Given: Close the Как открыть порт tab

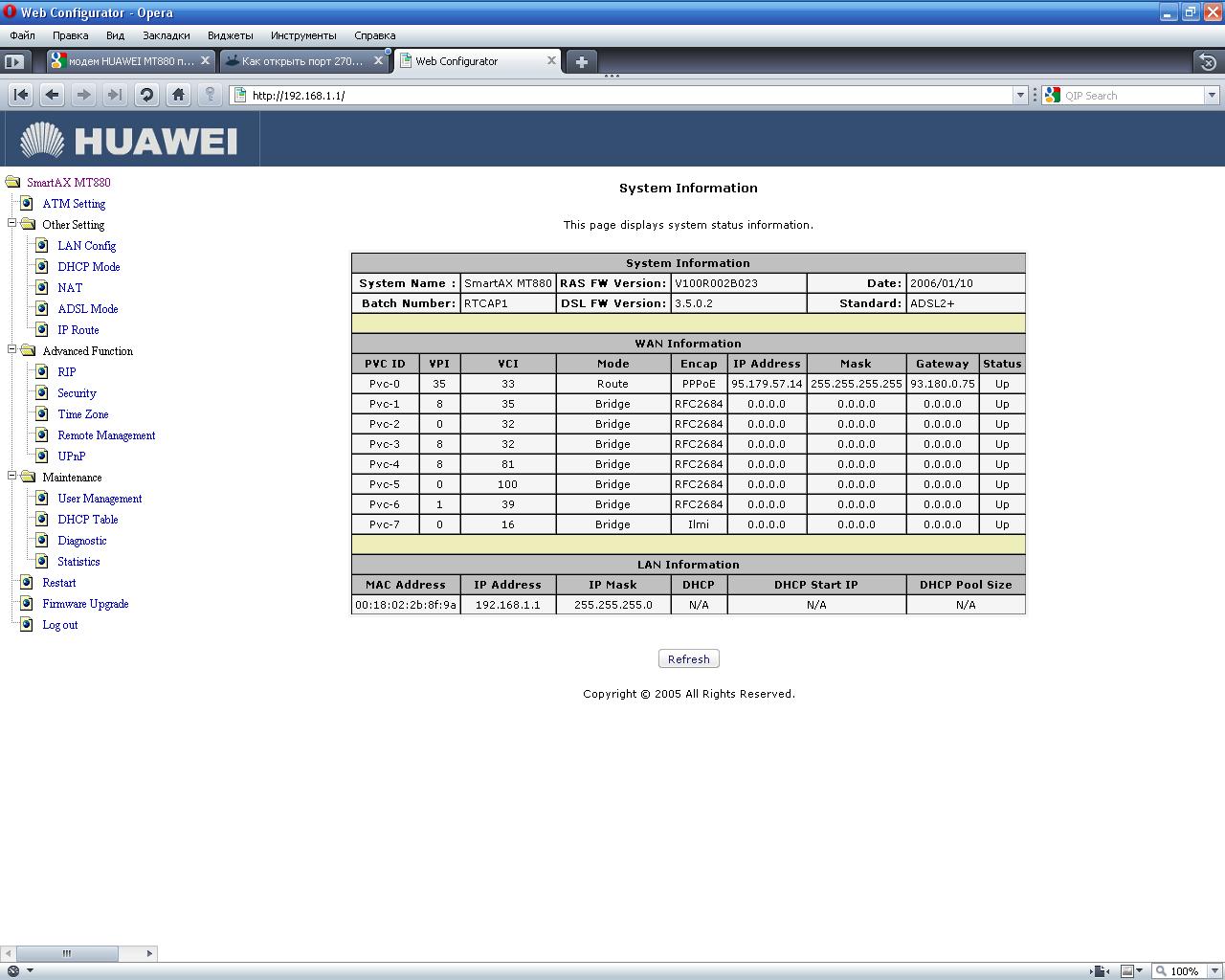Looking at the screenshot, I should pyautogui.click(x=378, y=60).
